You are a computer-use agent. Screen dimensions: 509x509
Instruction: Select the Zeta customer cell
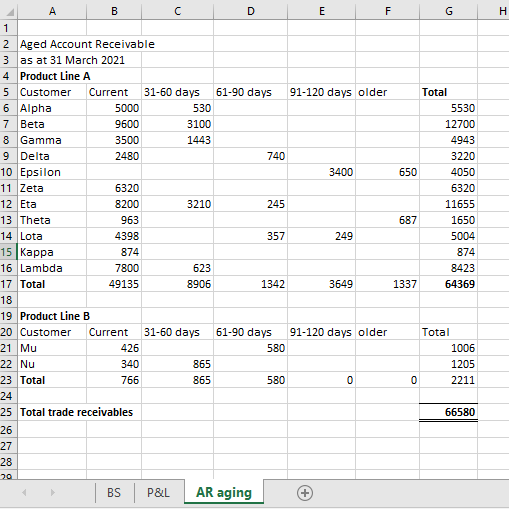tap(52, 188)
